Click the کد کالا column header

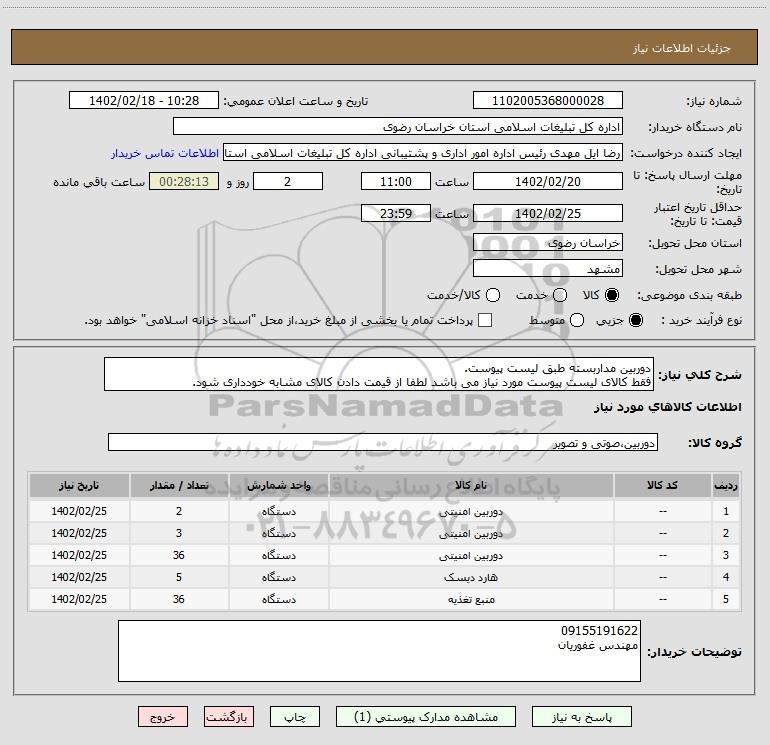(x=662, y=486)
